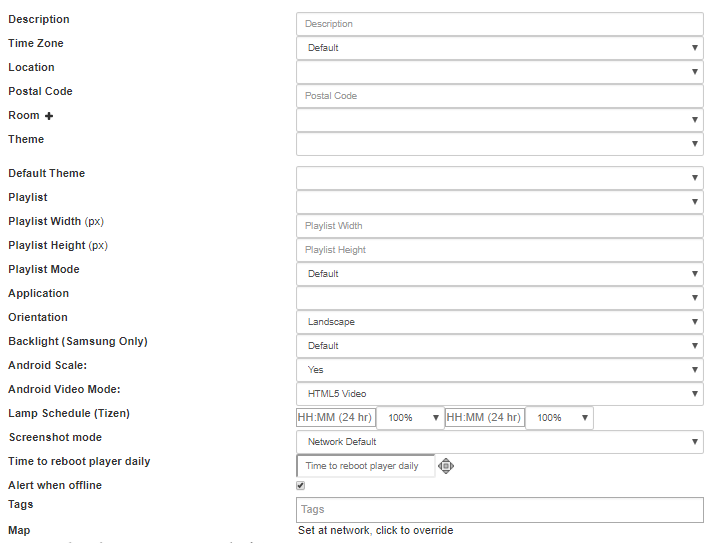Open the Android Video Mode dropdown
Image resolution: width=709 pixels, height=543 pixels.
tap(500, 394)
